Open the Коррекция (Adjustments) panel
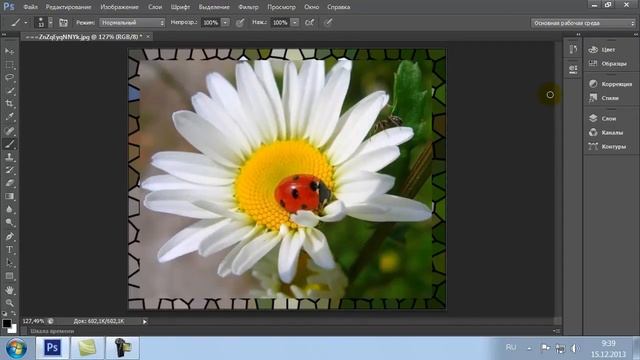640x360 pixels. 610,84
